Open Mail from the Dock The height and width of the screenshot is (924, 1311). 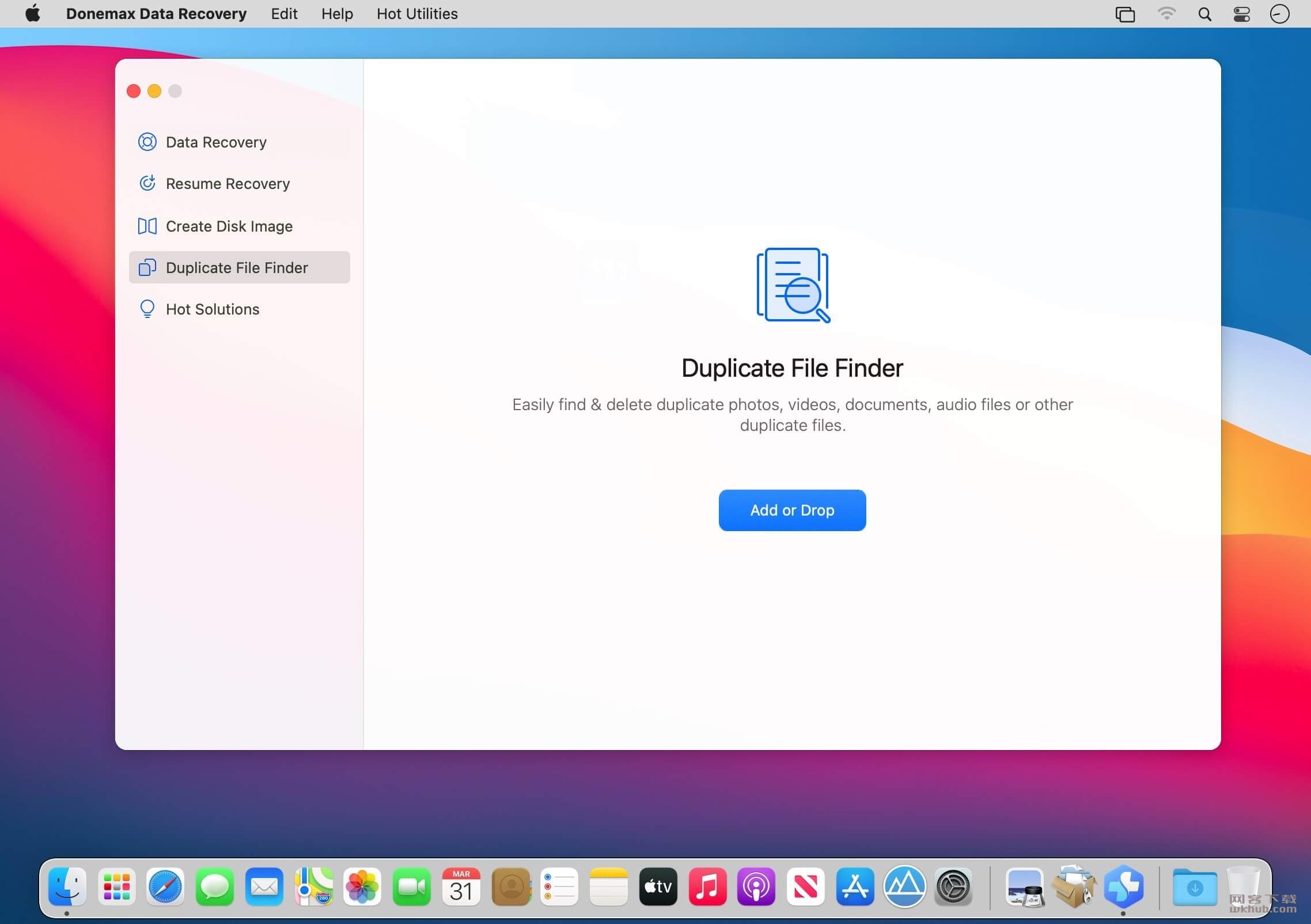[264, 887]
